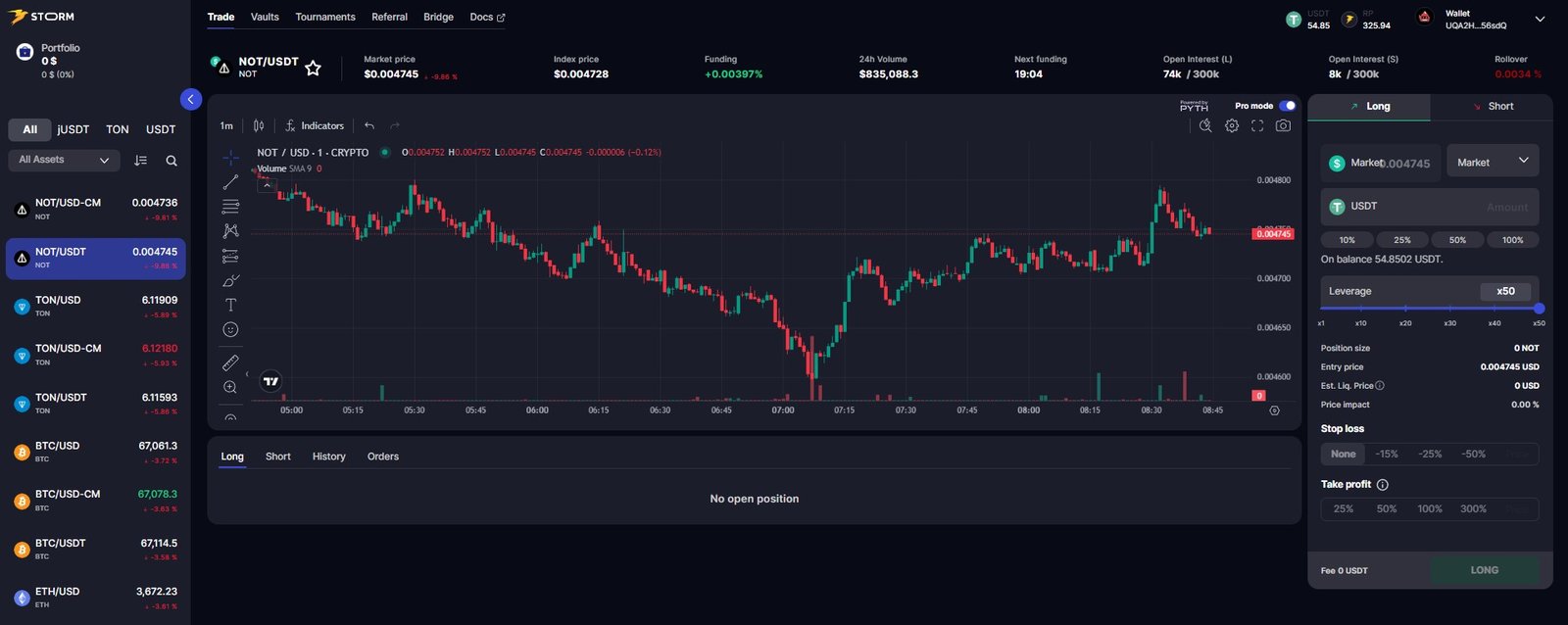1568x625 pixels.
Task: Select the trend line drawing tool
Action: [230, 182]
